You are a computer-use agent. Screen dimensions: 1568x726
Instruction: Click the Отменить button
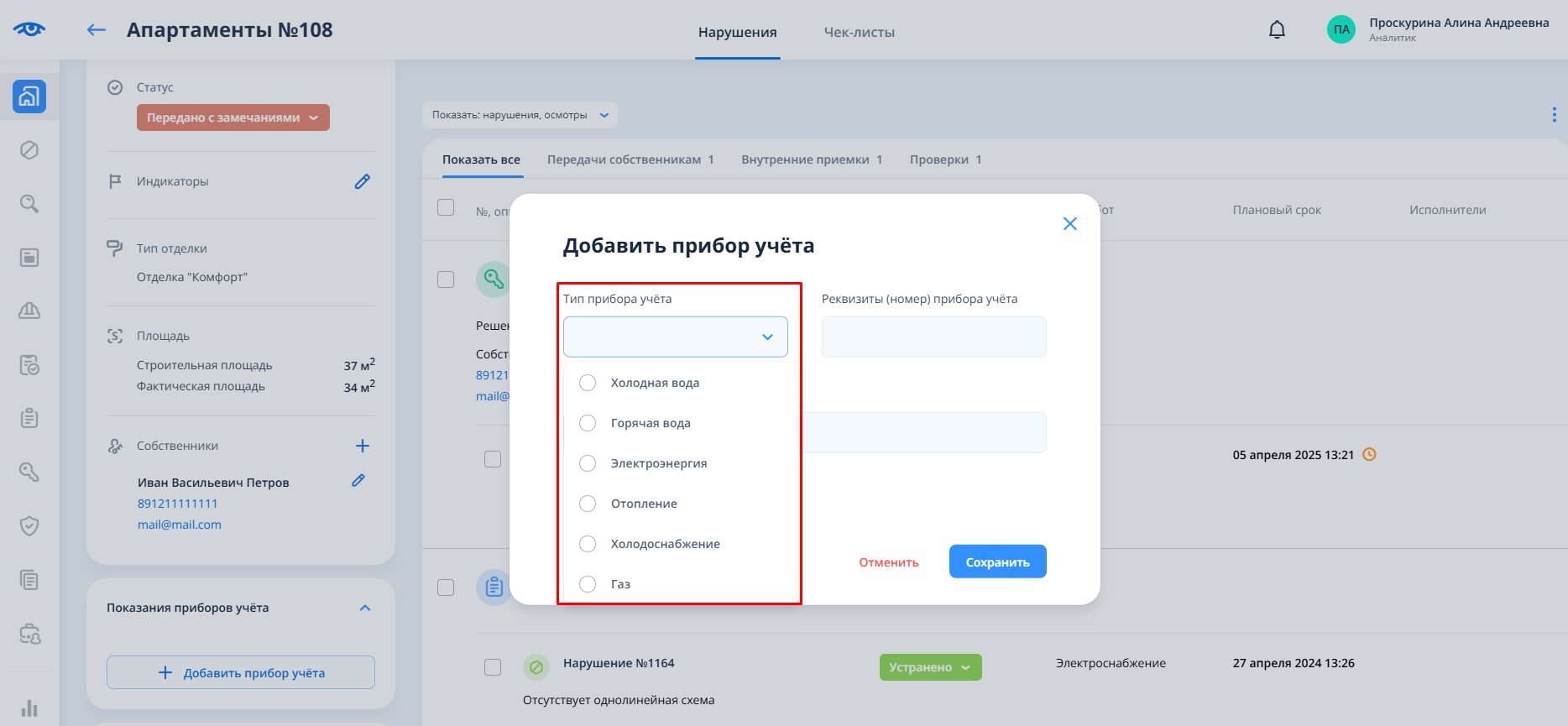click(888, 562)
